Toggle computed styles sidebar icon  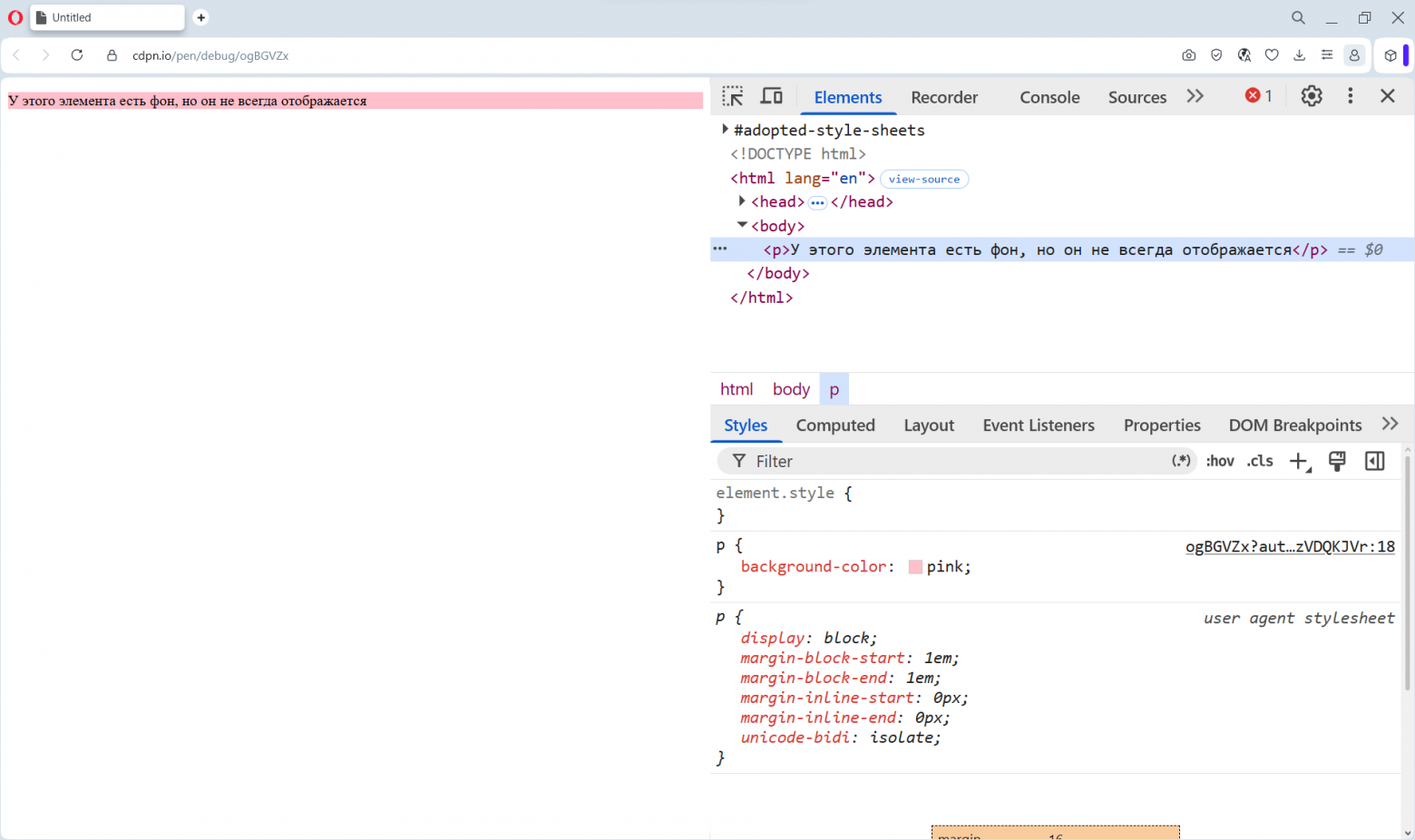point(1375,461)
